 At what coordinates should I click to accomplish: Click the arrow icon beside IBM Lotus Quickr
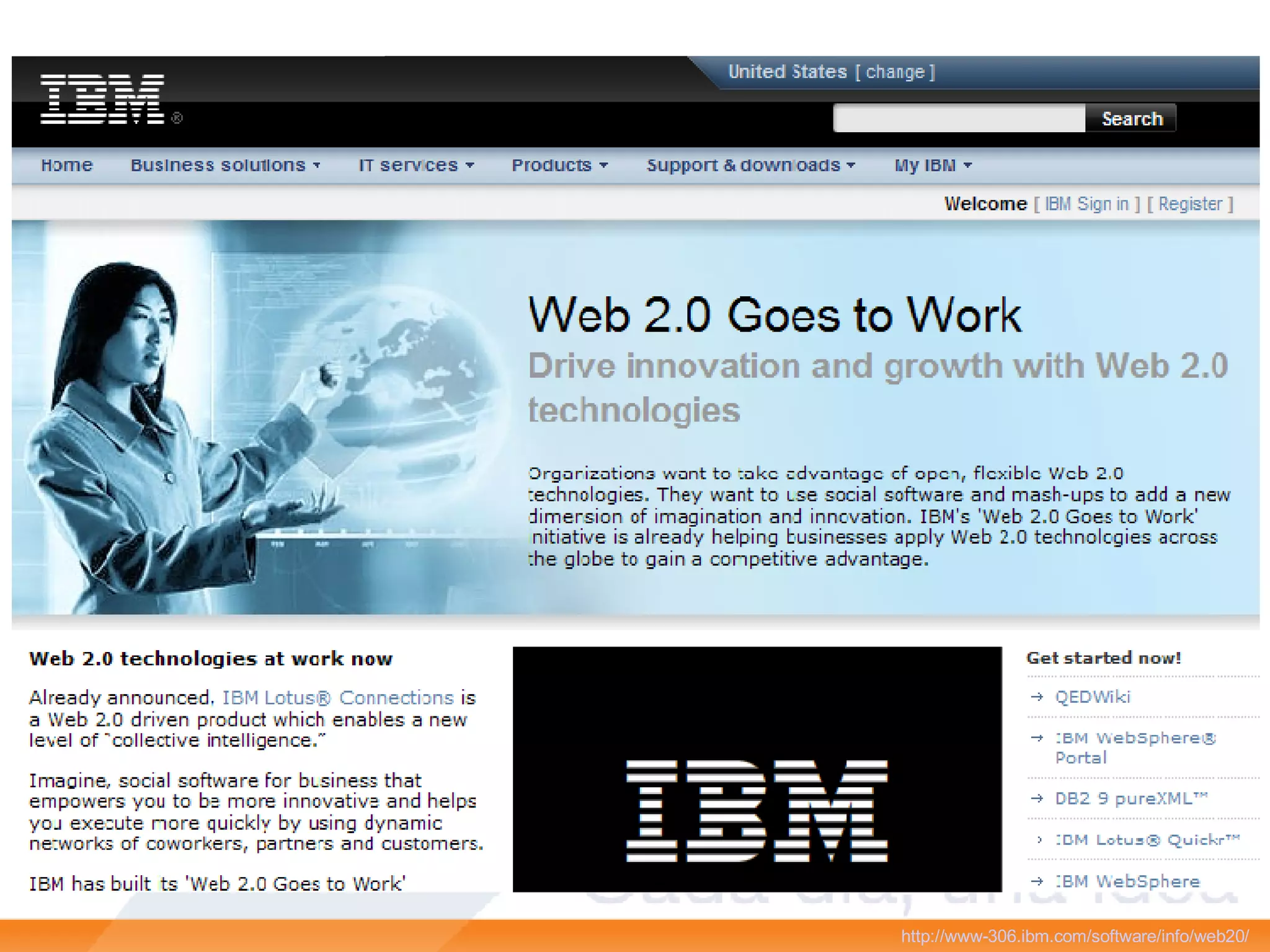coord(1039,840)
